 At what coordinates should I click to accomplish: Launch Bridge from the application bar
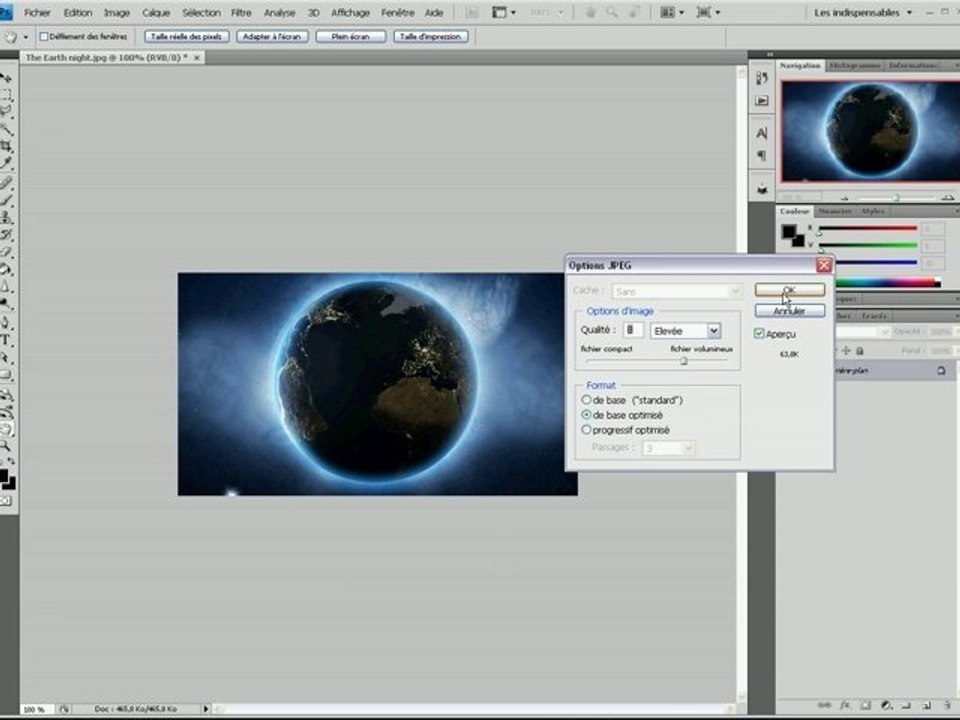tap(472, 12)
